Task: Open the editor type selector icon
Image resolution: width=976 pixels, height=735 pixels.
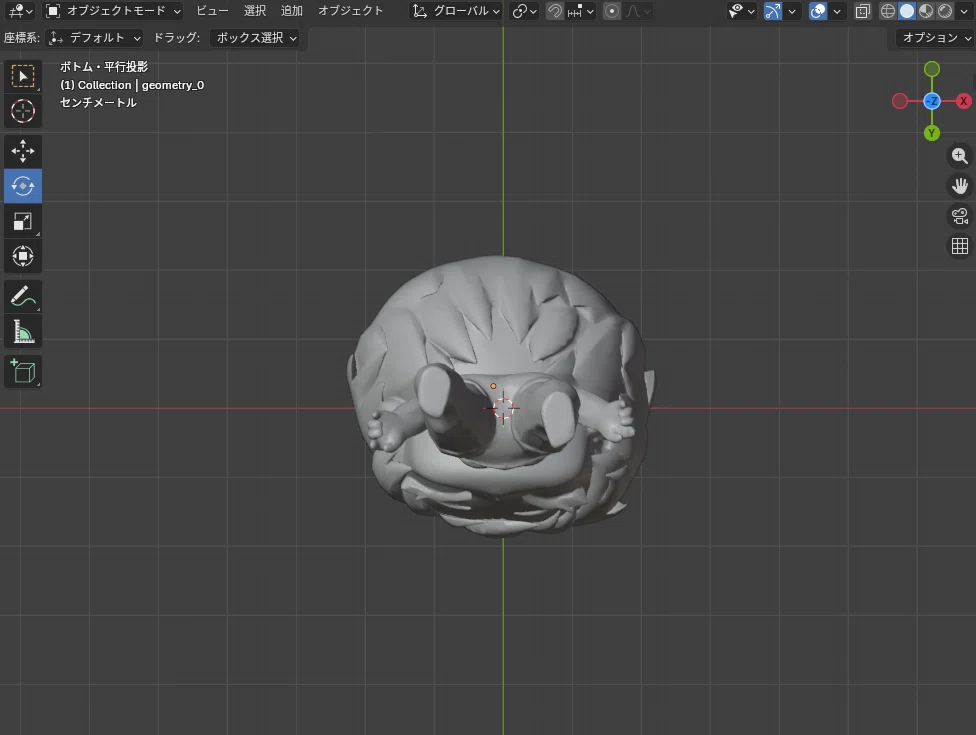Action: click(x=21, y=11)
